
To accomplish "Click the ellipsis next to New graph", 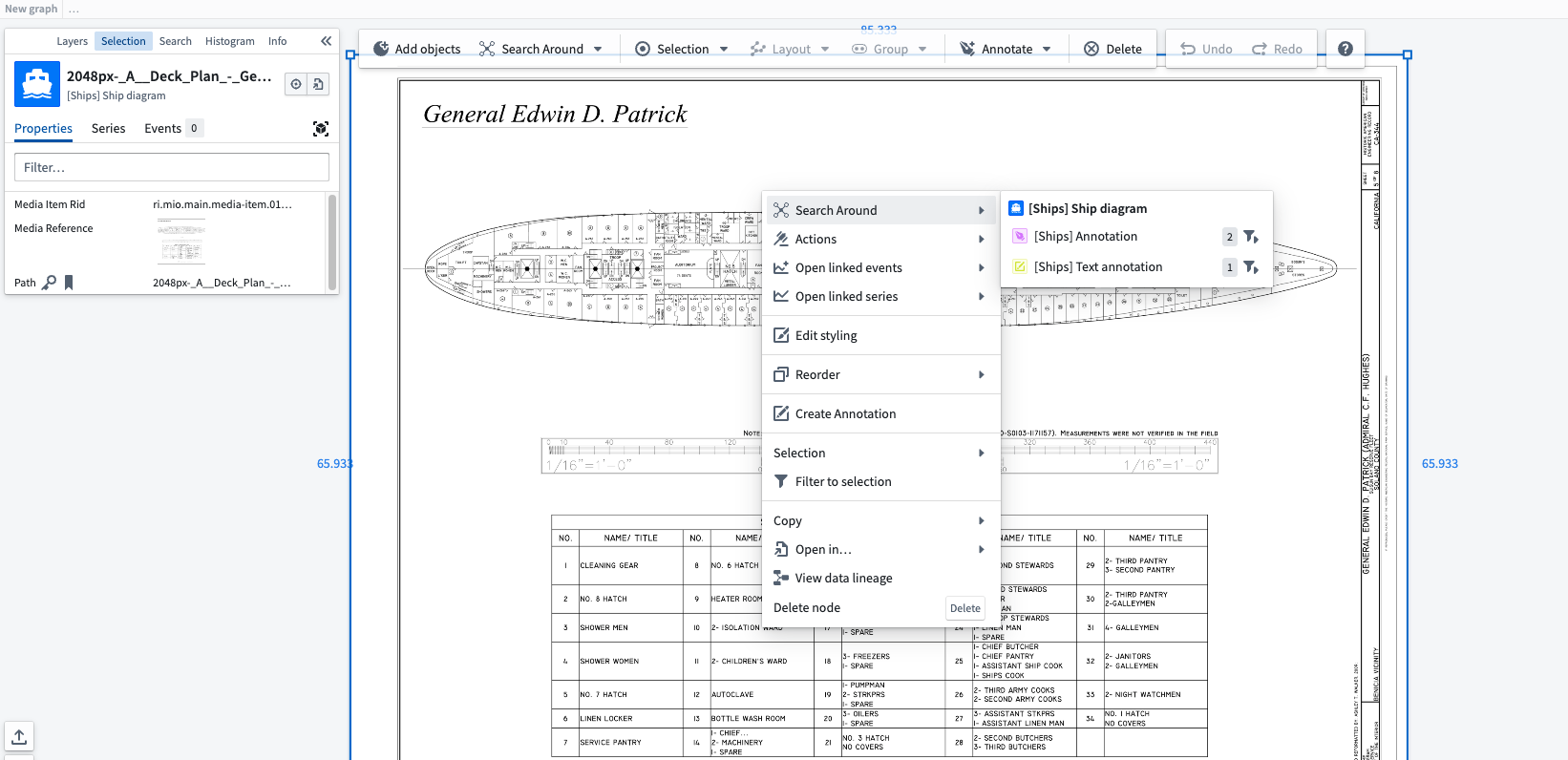I will (x=74, y=10).
